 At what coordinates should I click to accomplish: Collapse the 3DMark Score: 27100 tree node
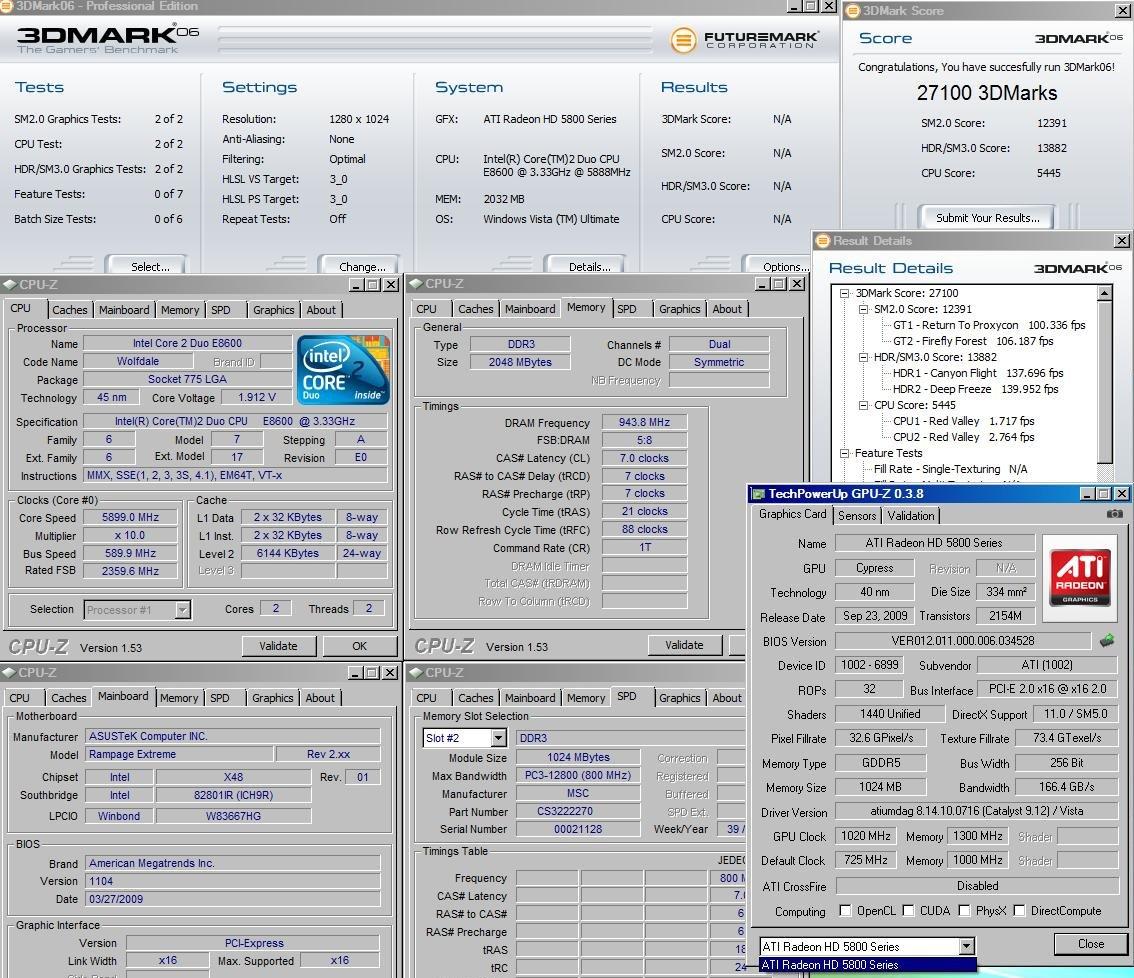[844, 293]
